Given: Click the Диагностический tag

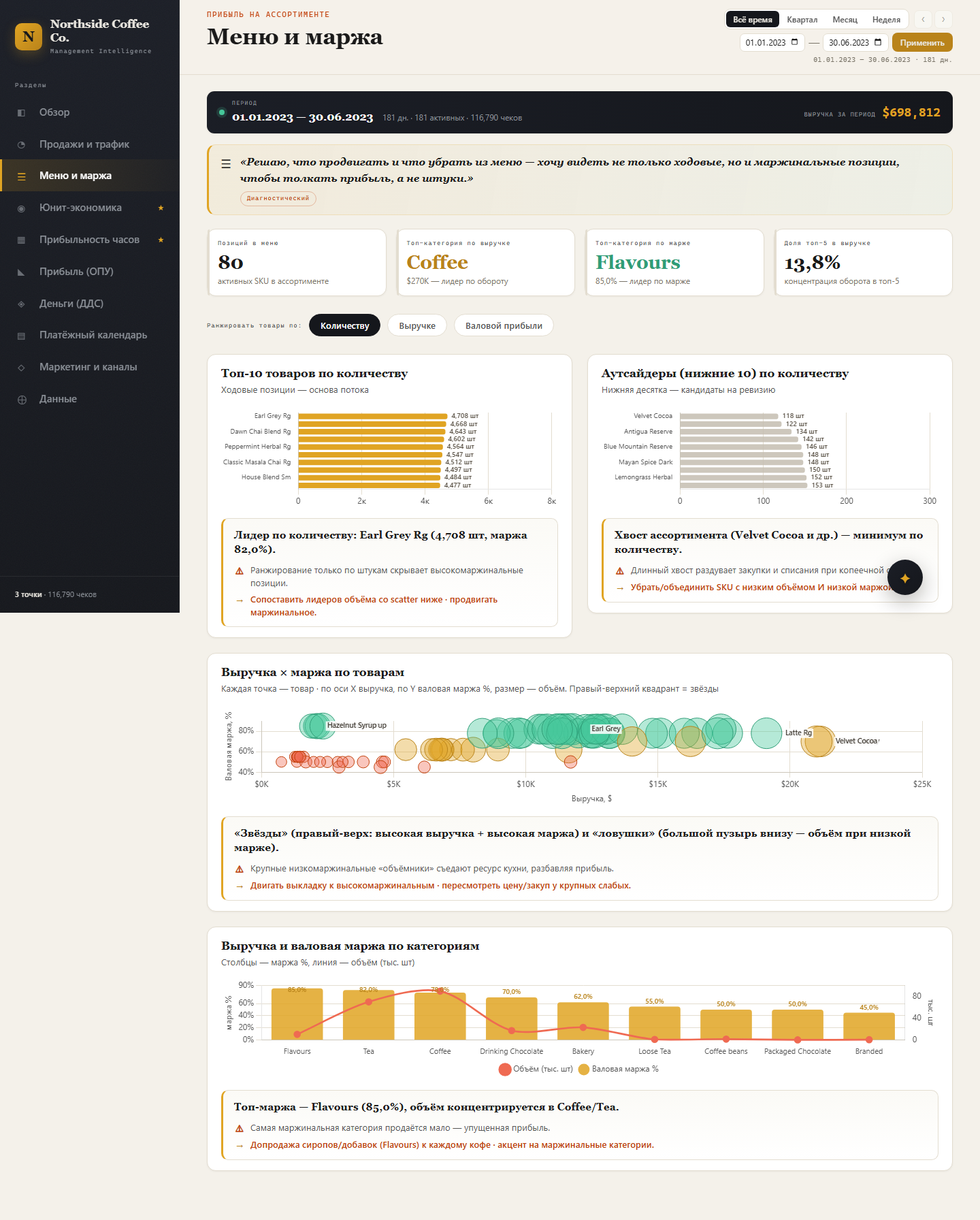Looking at the screenshot, I should point(278,198).
